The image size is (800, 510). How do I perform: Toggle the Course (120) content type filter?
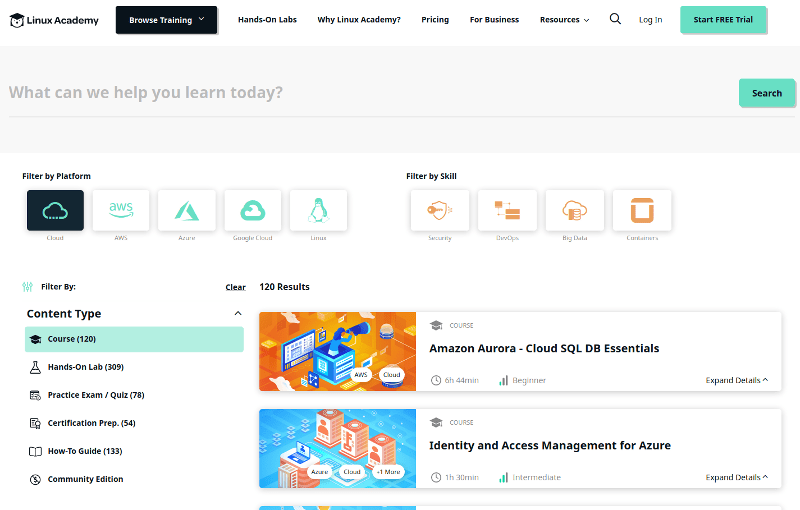pos(134,339)
